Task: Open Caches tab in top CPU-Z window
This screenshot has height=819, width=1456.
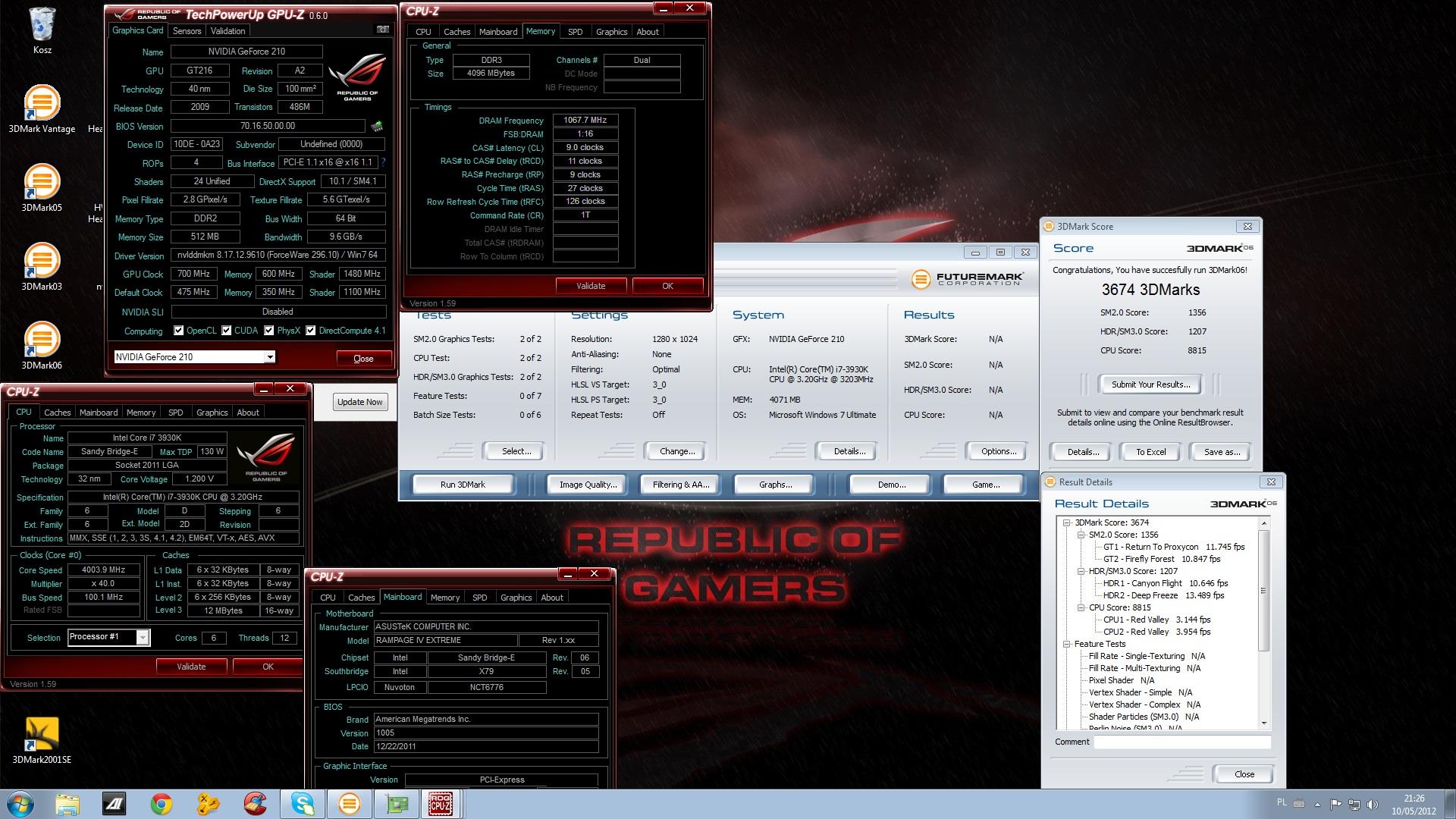Action: tap(457, 32)
